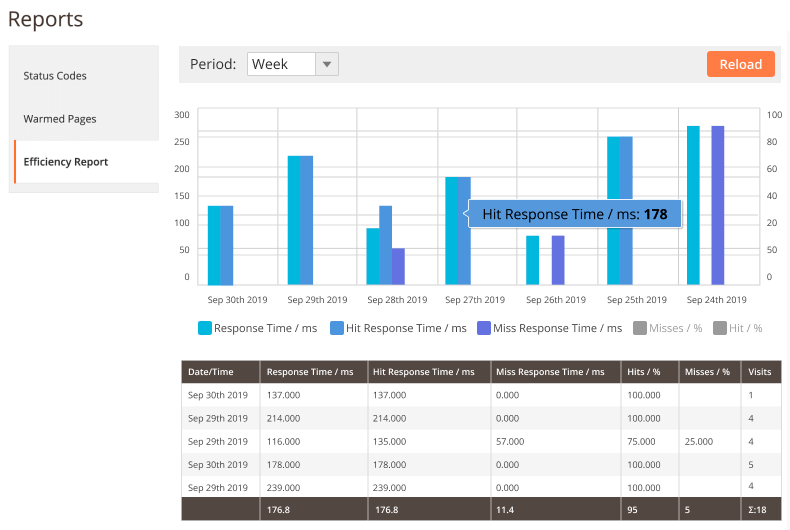Click the Week period select box

tap(281, 64)
